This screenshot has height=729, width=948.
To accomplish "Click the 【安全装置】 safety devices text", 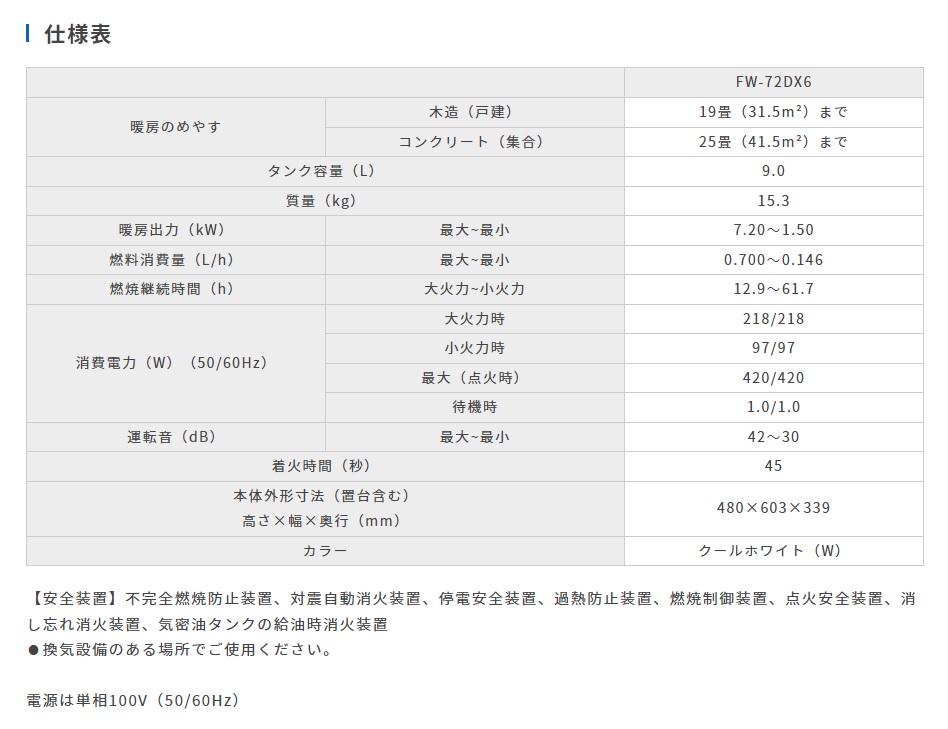I will [x=471, y=611].
